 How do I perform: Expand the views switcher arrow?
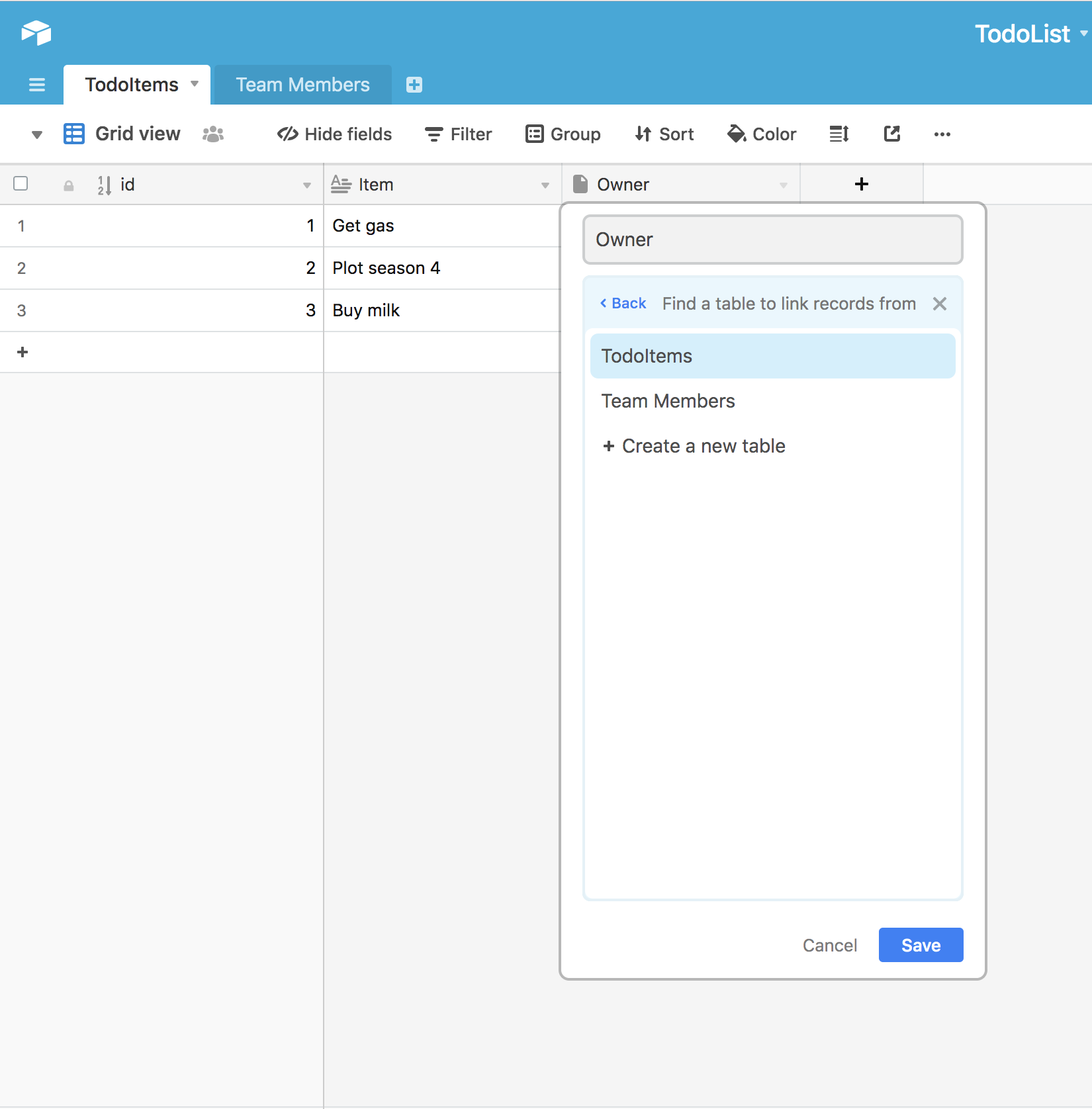(x=37, y=134)
